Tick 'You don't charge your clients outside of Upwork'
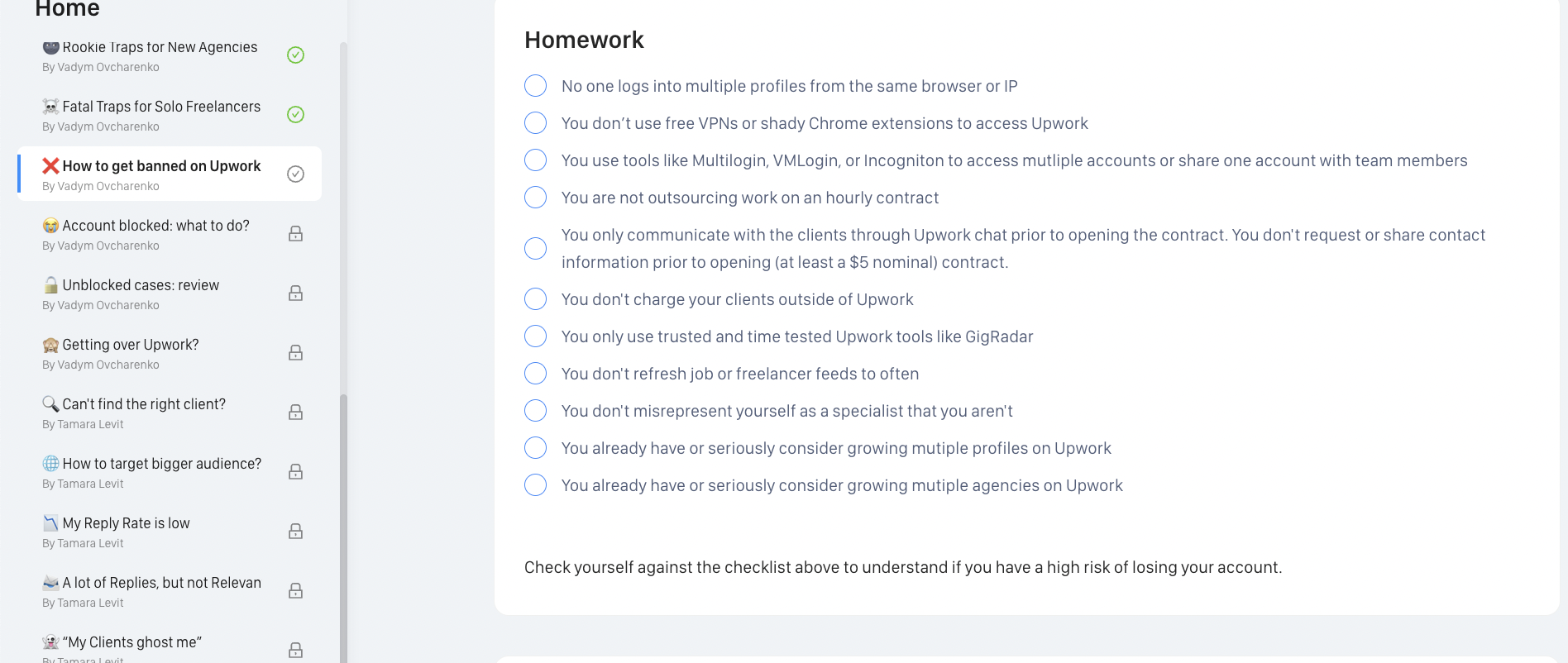This screenshot has width=1568, height=663. (x=536, y=299)
